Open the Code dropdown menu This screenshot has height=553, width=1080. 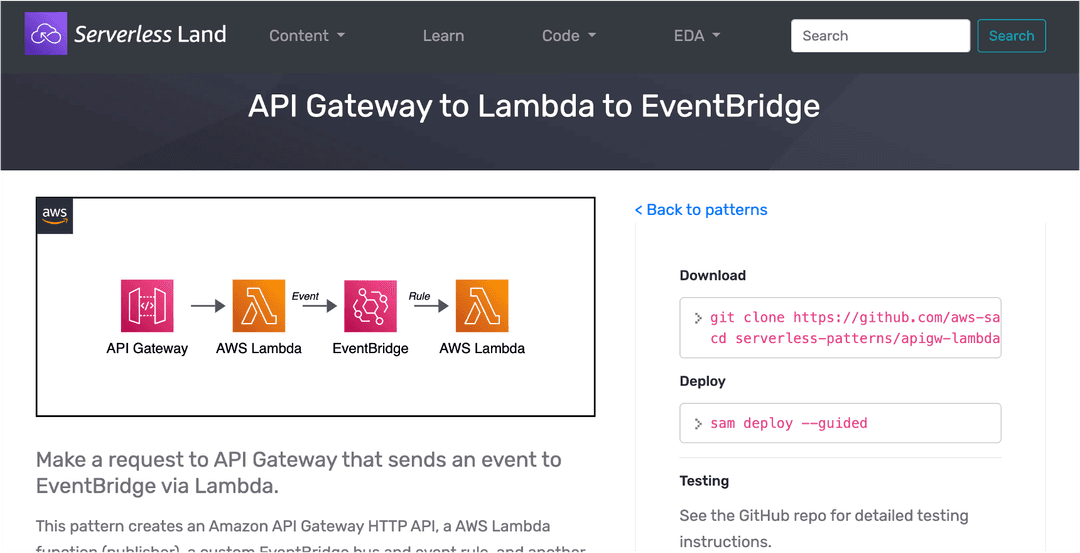(569, 36)
